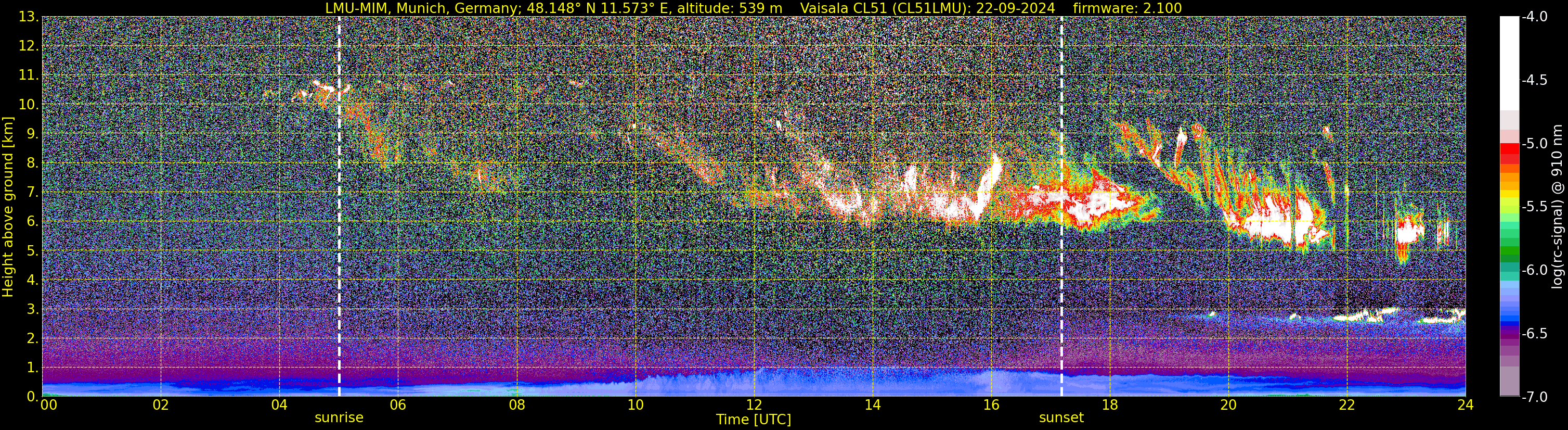The width and height of the screenshot is (1568, 430).
Task: Click the time axis tick '16'
Action: click(991, 405)
